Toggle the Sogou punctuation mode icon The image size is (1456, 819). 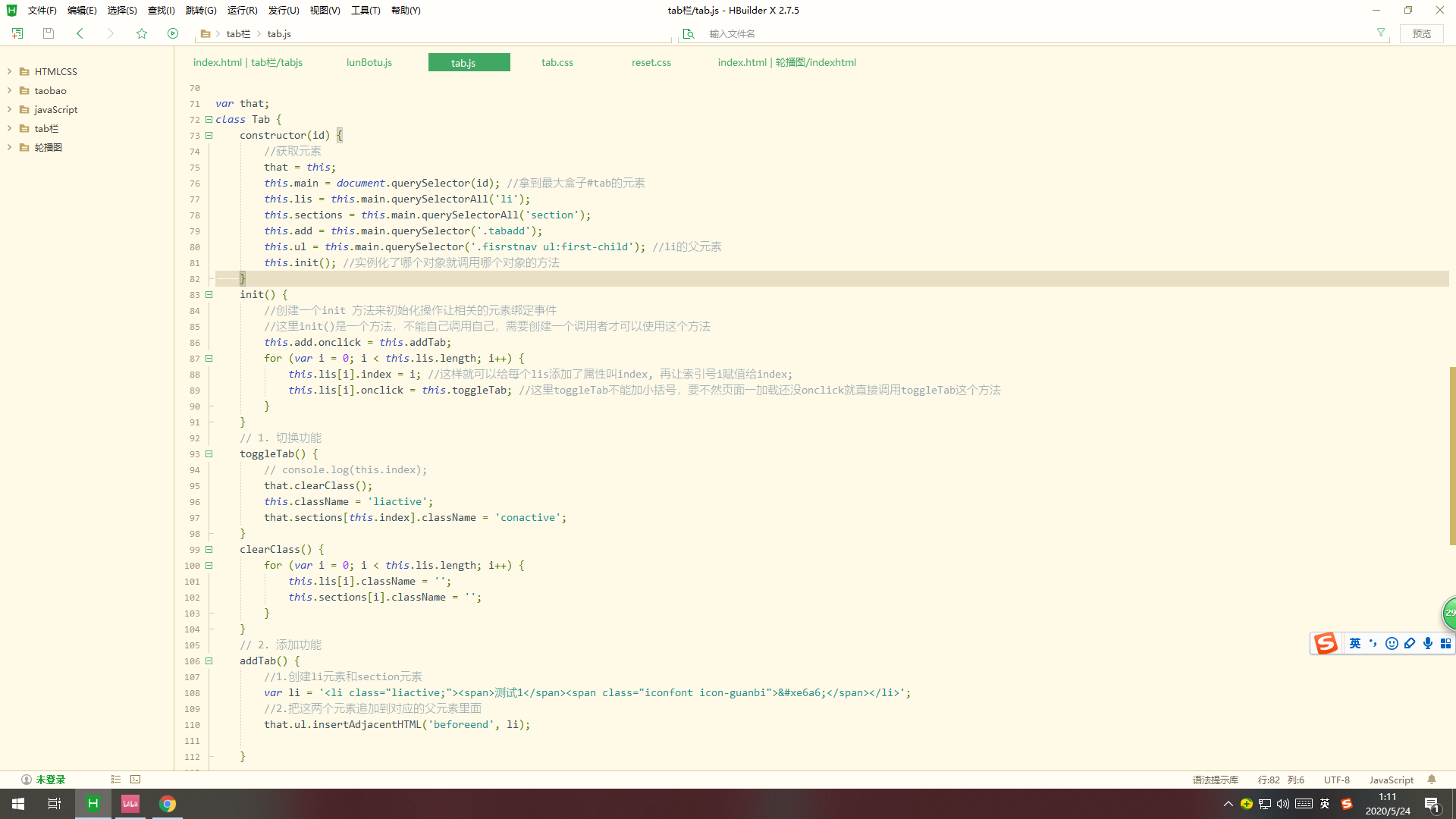point(1373,643)
